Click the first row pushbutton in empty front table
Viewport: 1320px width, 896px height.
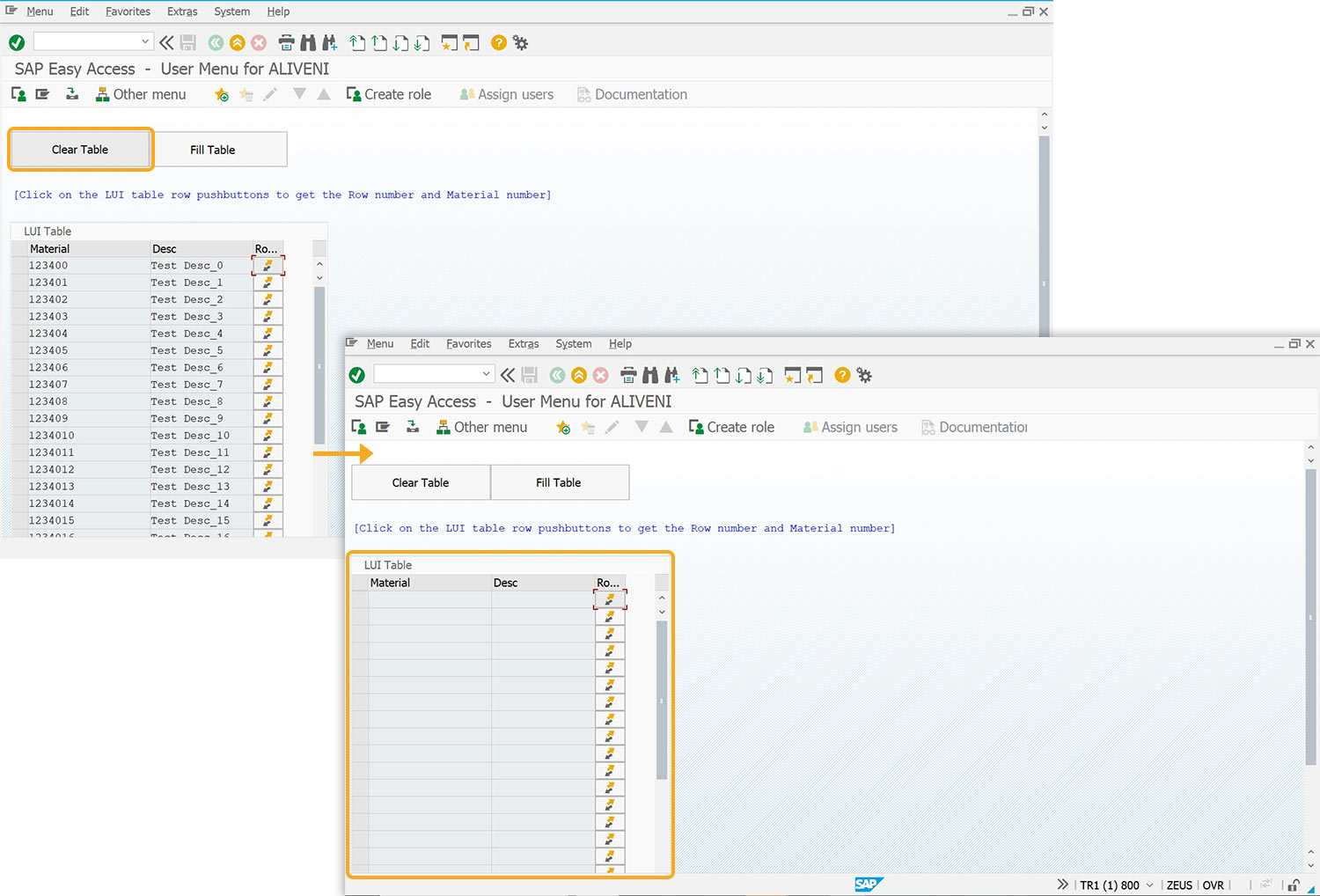[x=610, y=599]
